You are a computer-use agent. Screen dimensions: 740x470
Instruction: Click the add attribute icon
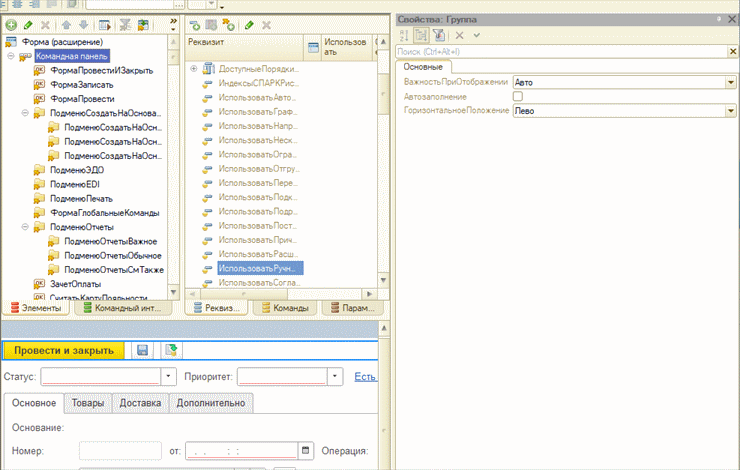pos(194,25)
